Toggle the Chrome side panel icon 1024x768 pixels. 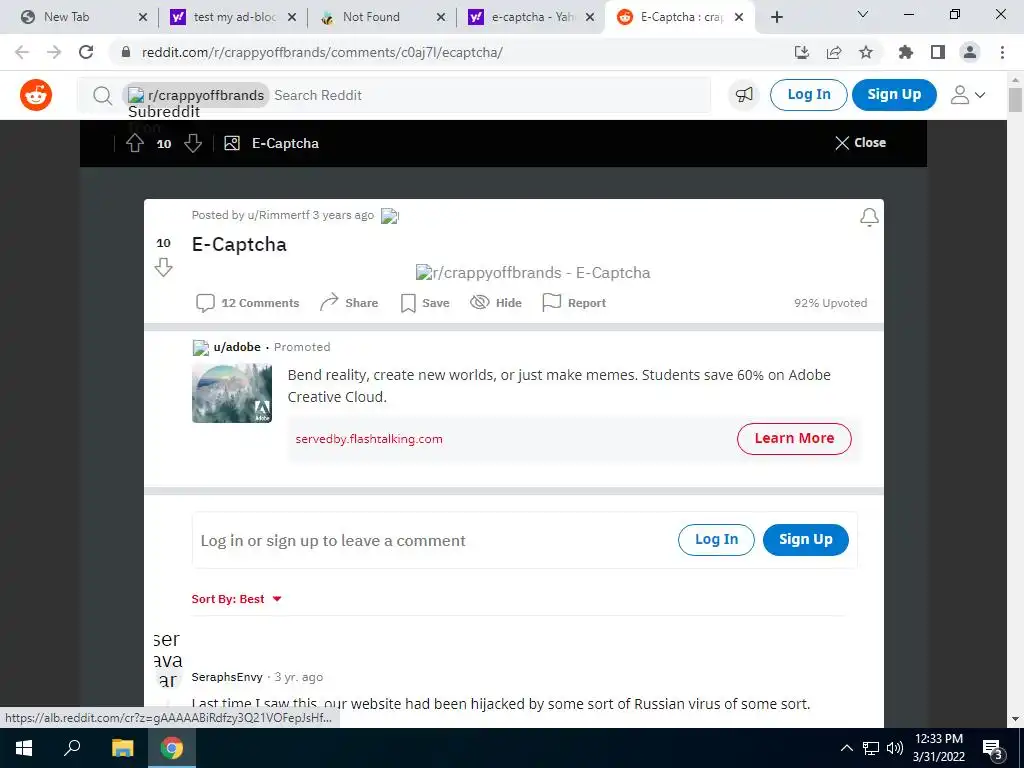point(938,52)
